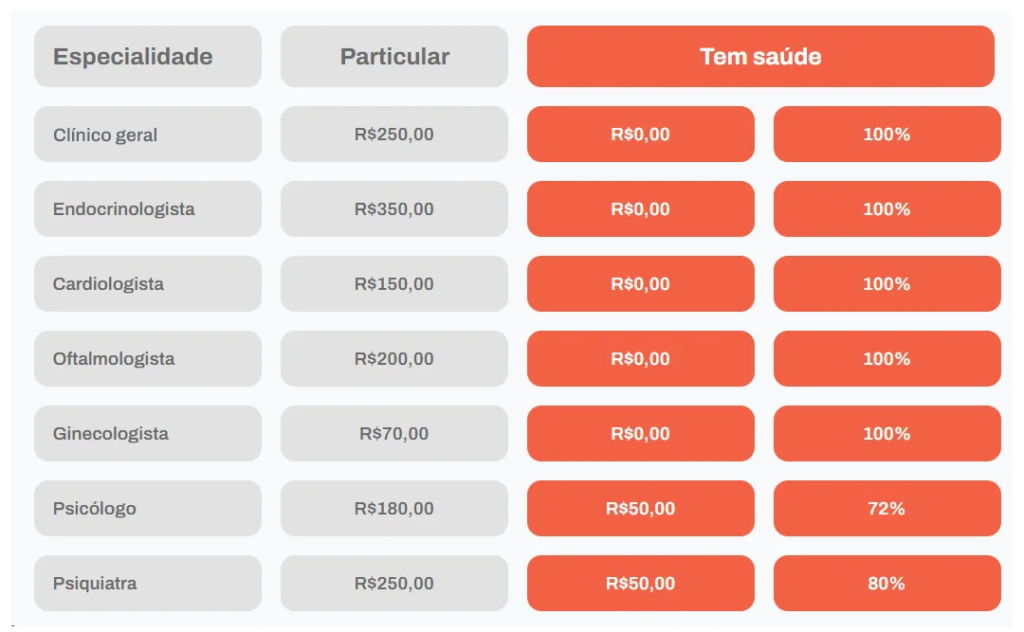
Task: Click the Psiquiatra row label
Action: point(147,583)
